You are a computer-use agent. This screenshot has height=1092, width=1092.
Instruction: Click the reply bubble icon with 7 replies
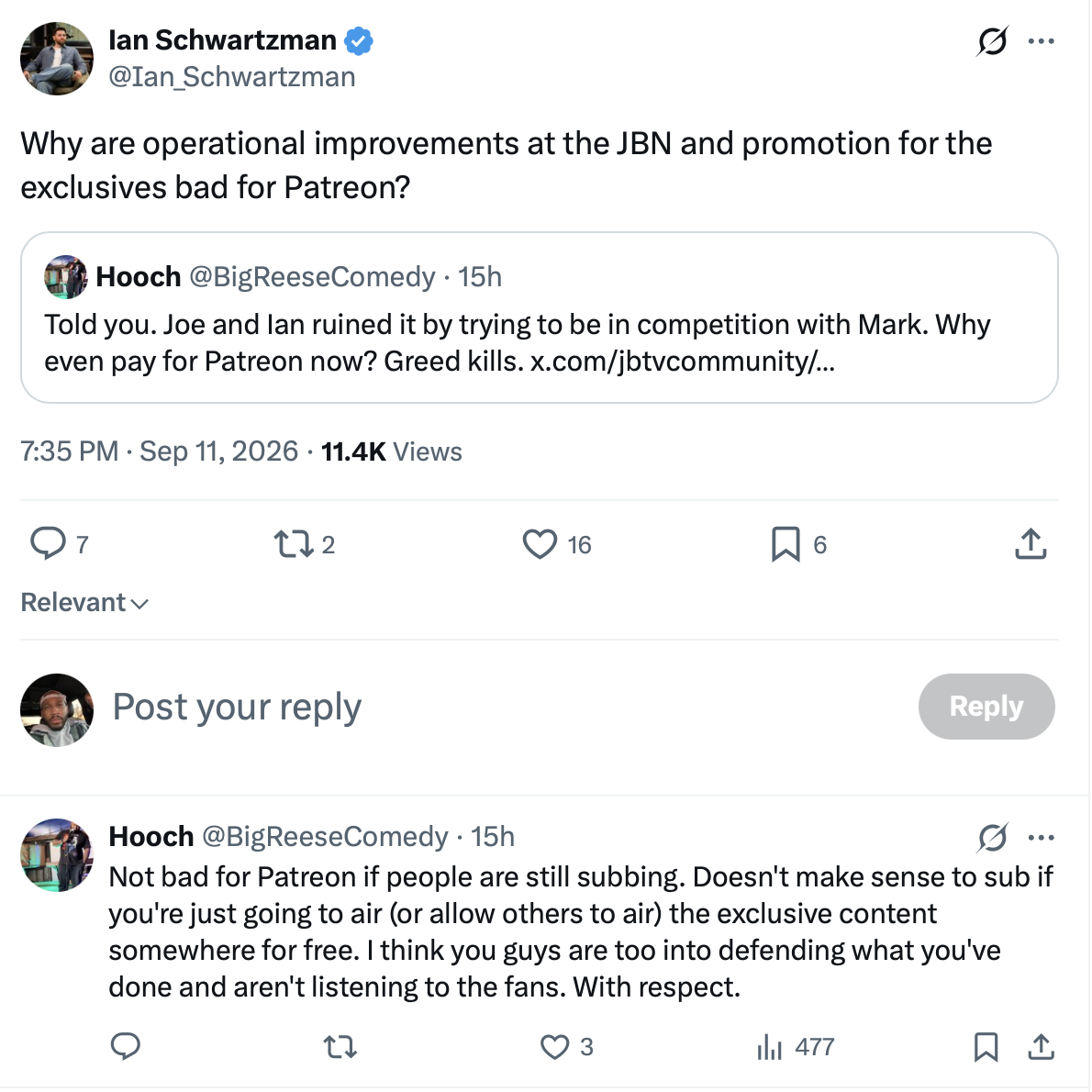point(48,544)
